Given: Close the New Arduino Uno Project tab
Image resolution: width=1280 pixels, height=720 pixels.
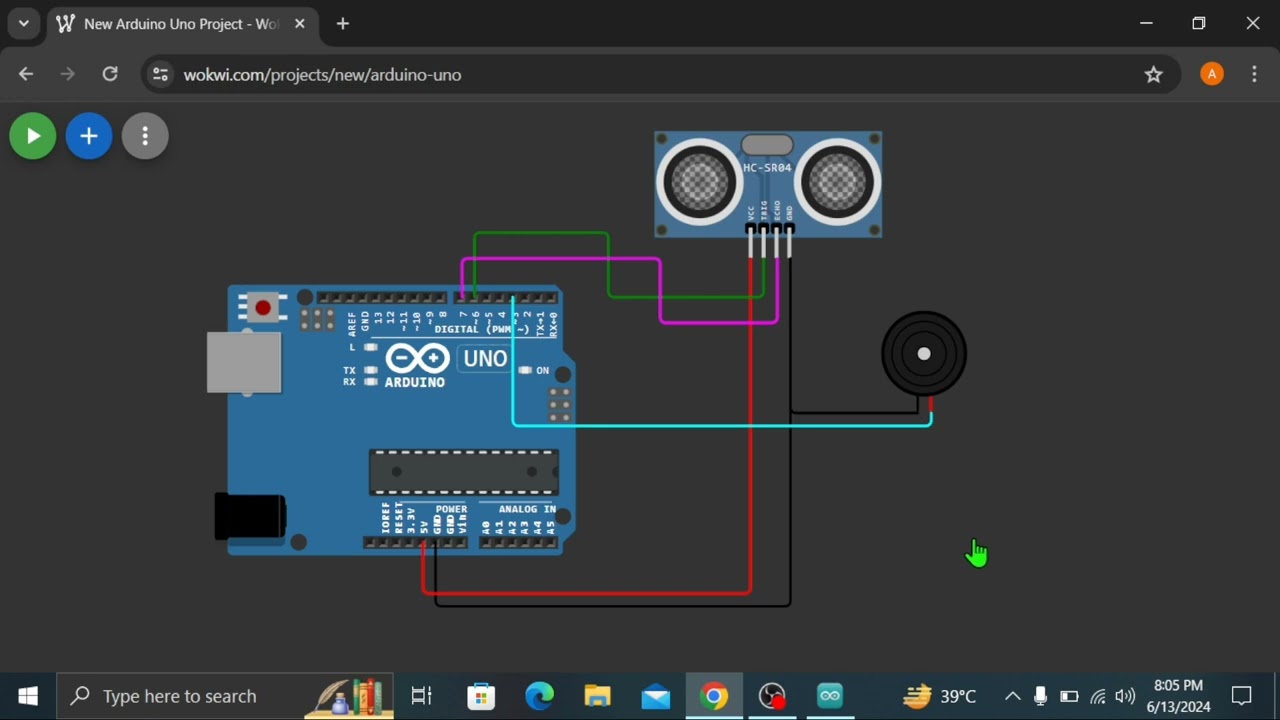Looking at the screenshot, I should click(x=299, y=24).
